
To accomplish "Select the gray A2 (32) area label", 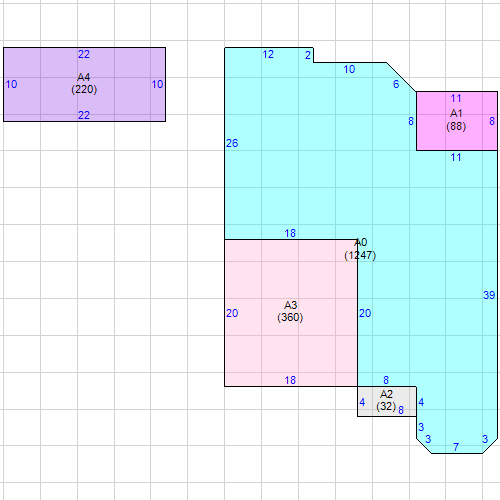I will tap(386, 400).
